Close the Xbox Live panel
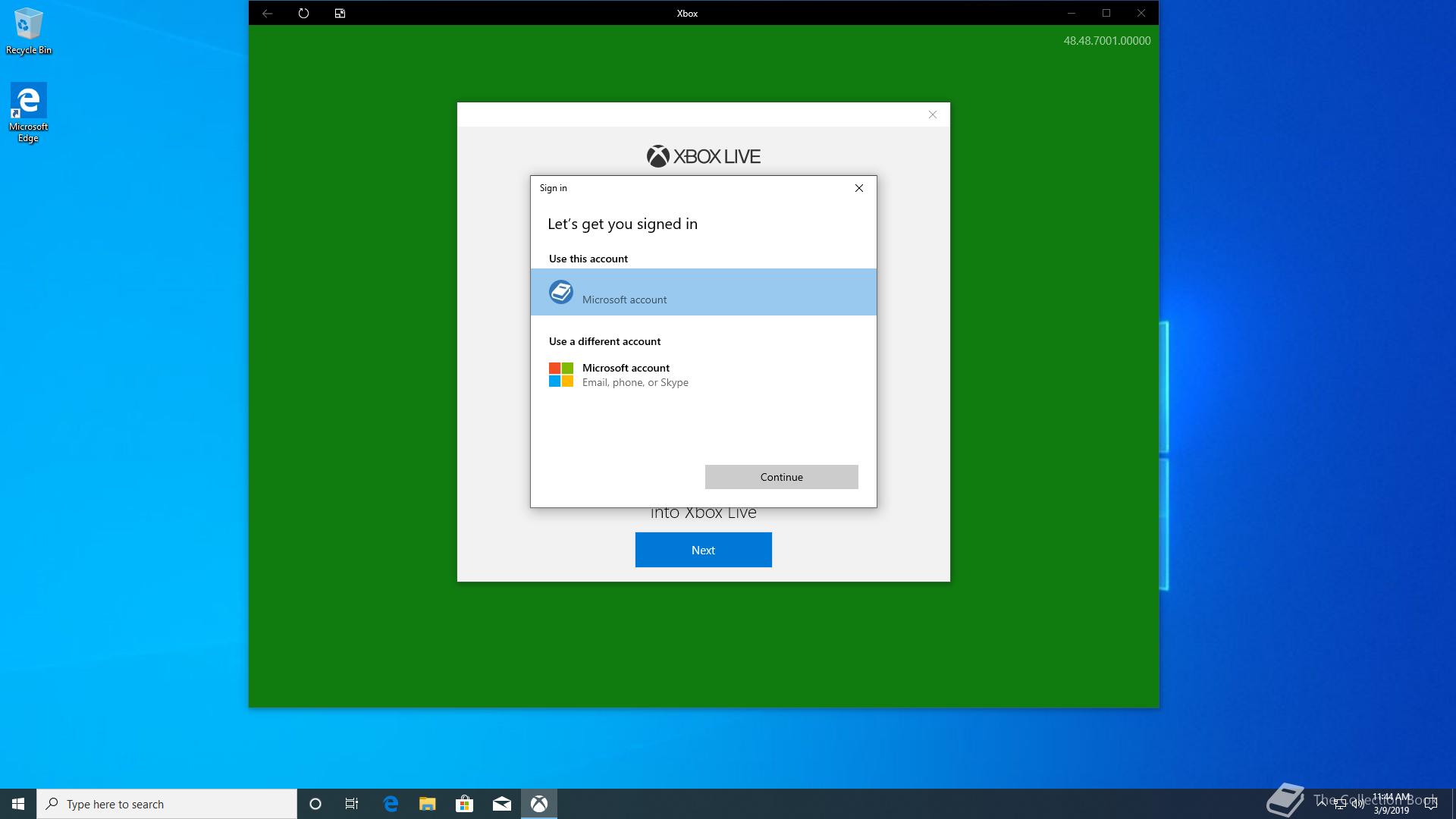The height and width of the screenshot is (819, 1456). pos(933,115)
